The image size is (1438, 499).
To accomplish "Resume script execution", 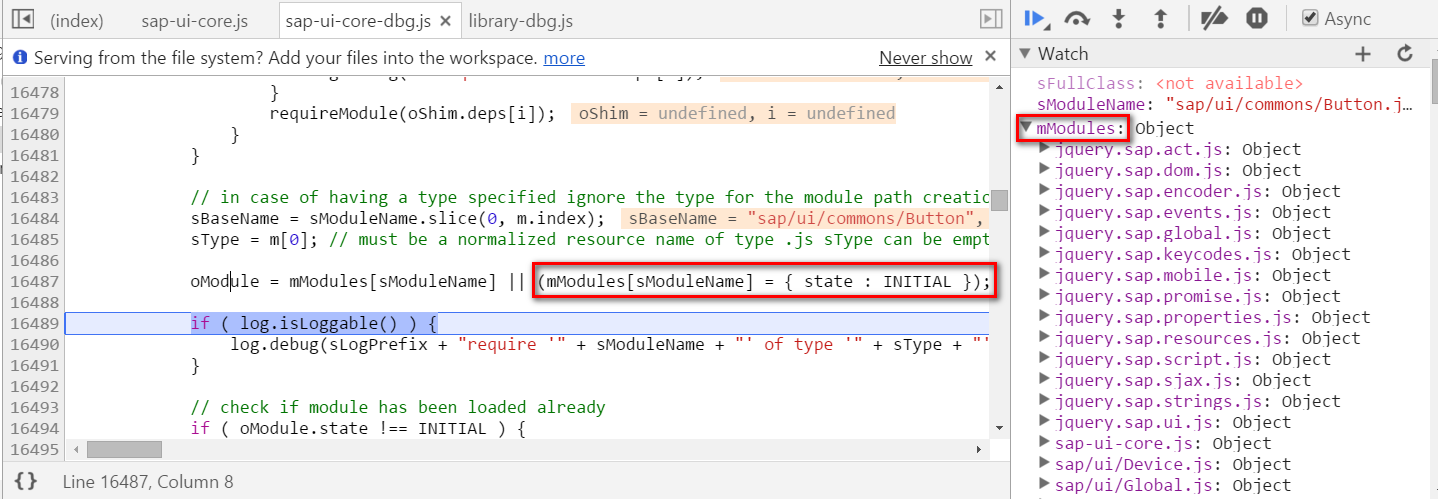I will pyautogui.click(x=1036, y=18).
